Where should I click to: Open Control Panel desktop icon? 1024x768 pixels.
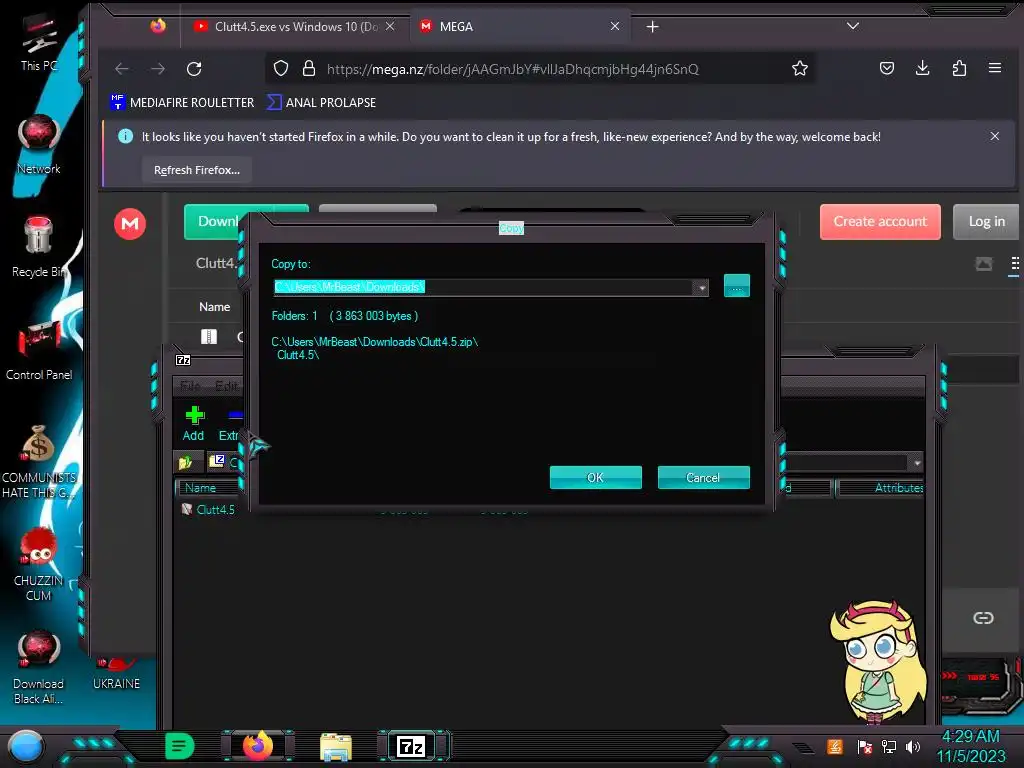(x=39, y=350)
